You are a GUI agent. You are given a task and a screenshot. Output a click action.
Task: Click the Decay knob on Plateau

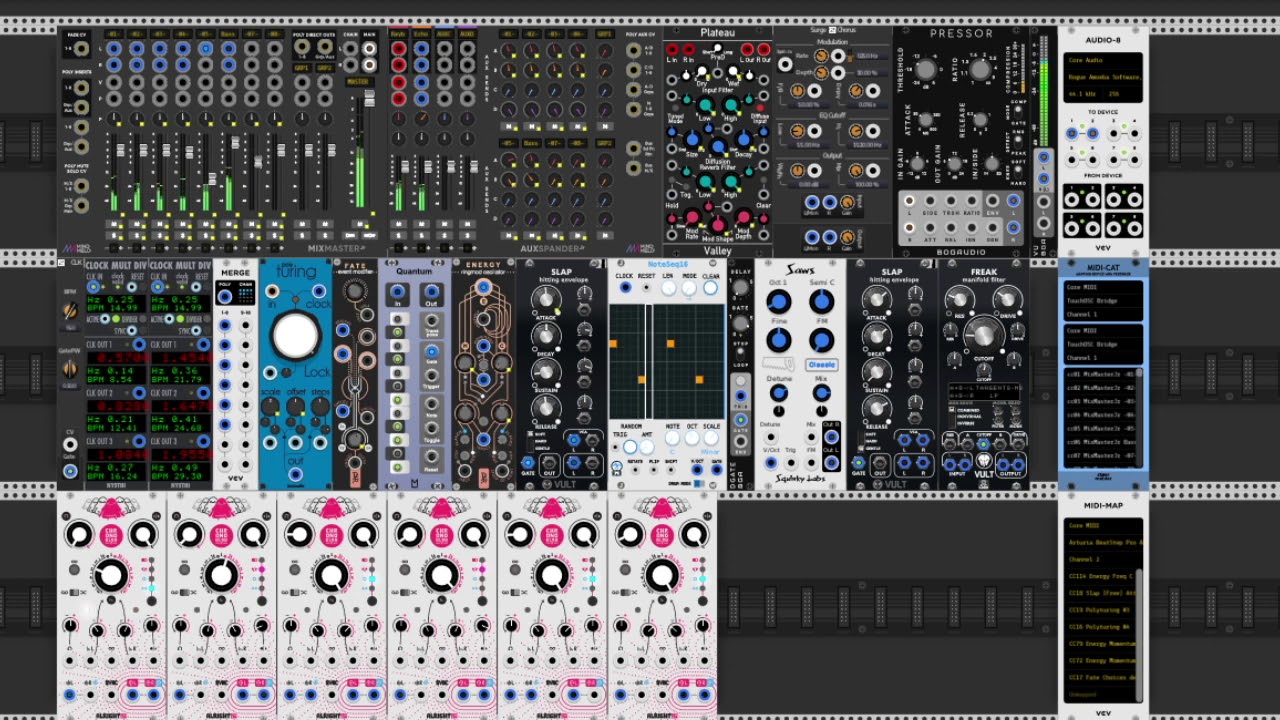coord(742,141)
